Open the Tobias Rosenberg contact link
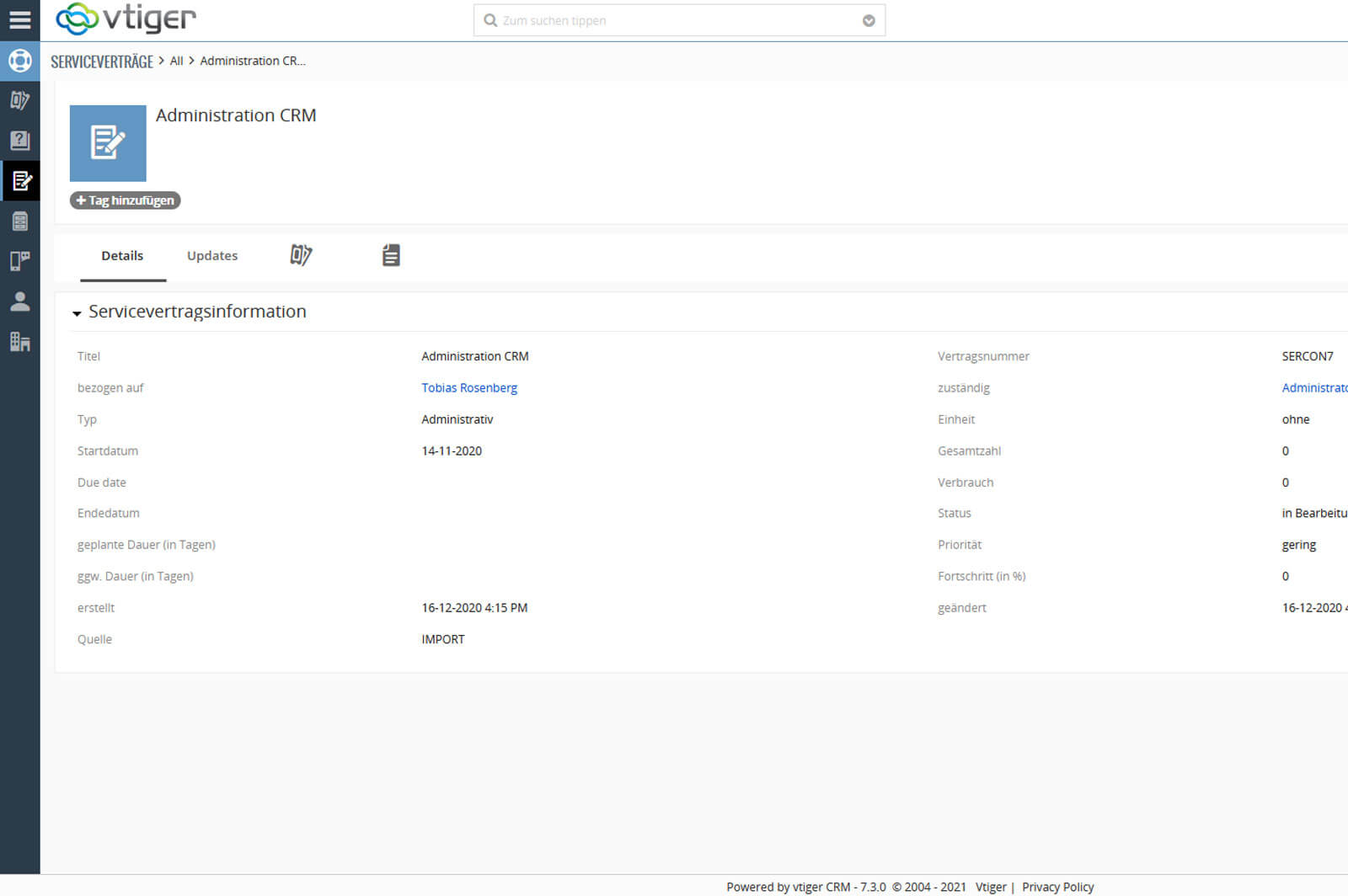This screenshot has width=1348, height=896. pos(469,388)
